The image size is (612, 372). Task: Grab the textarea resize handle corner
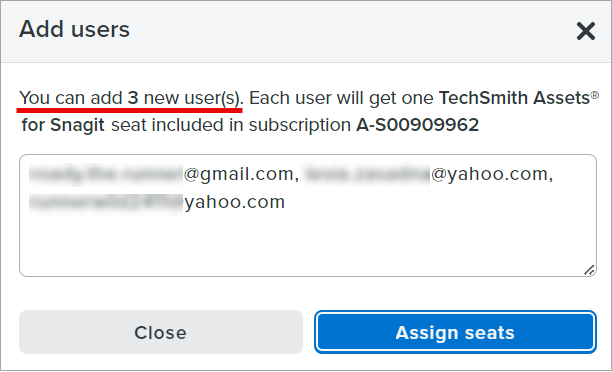589,270
